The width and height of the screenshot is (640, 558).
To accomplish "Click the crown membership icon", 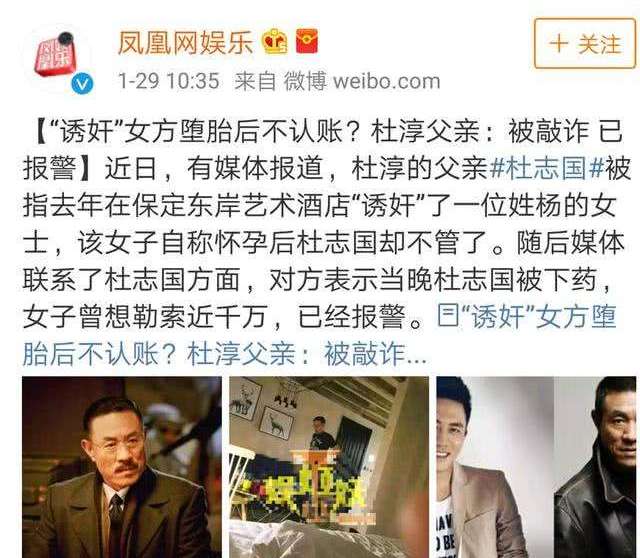I will pos(276,41).
